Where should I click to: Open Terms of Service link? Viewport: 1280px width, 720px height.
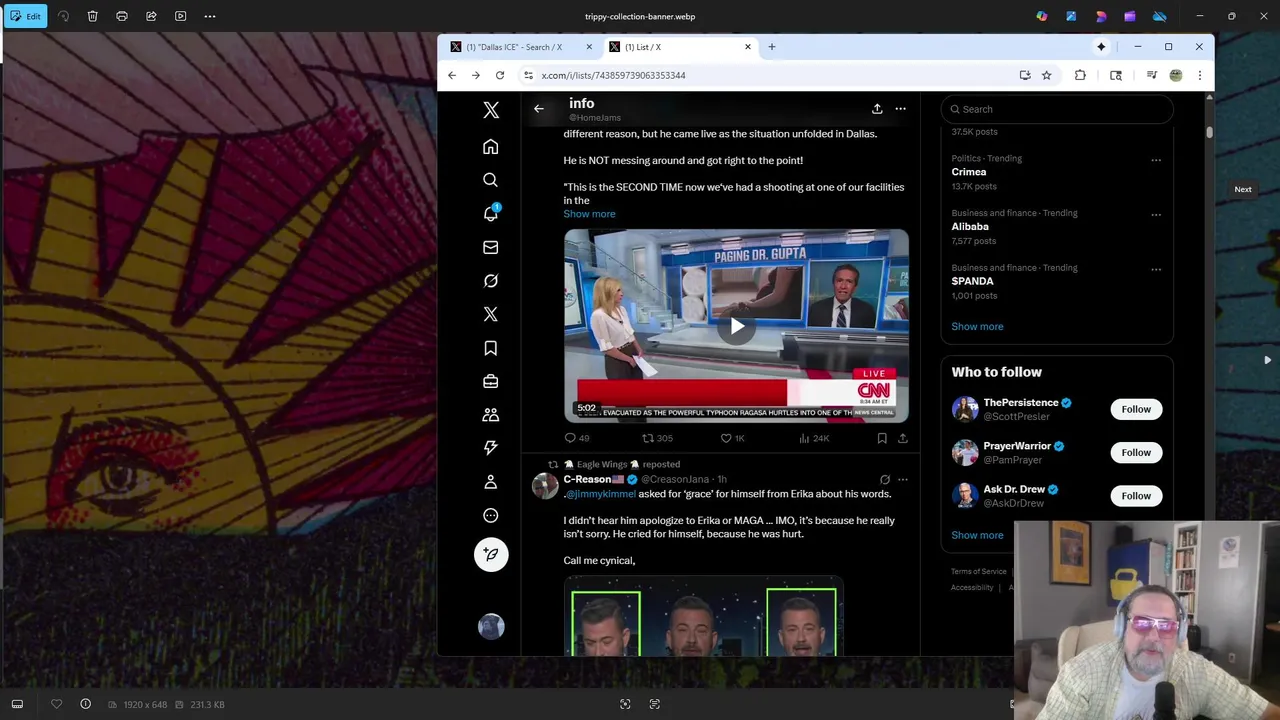click(x=978, y=572)
